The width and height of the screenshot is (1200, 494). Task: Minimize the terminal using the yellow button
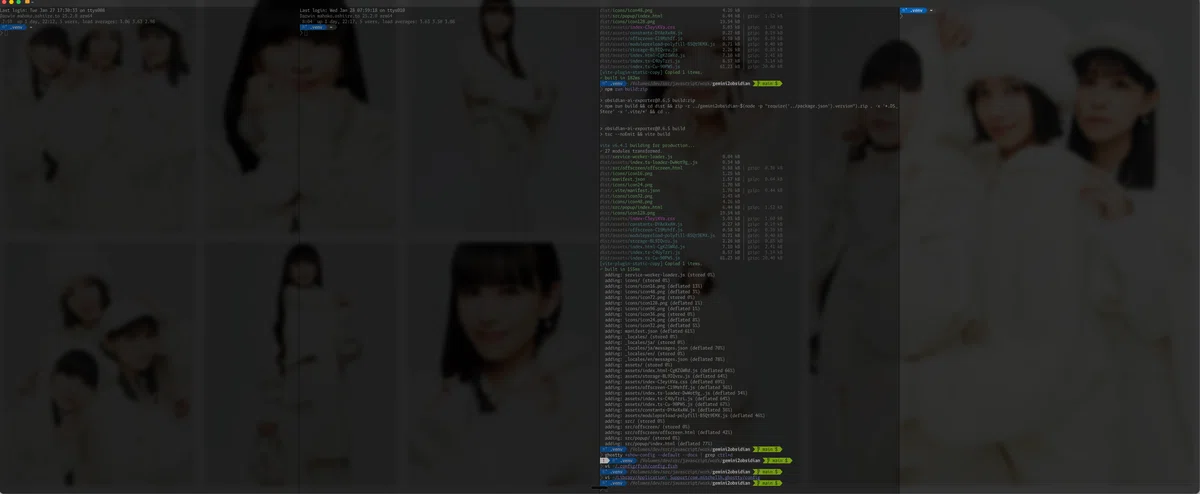point(10,3)
